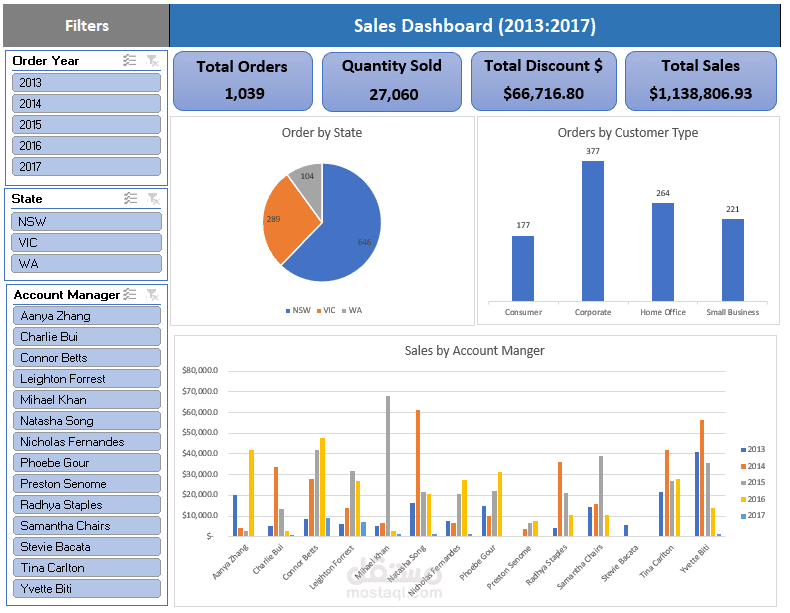Viewport: 790px width, 613px height.
Task: Click the Total Sales card
Action: pos(701,81)
